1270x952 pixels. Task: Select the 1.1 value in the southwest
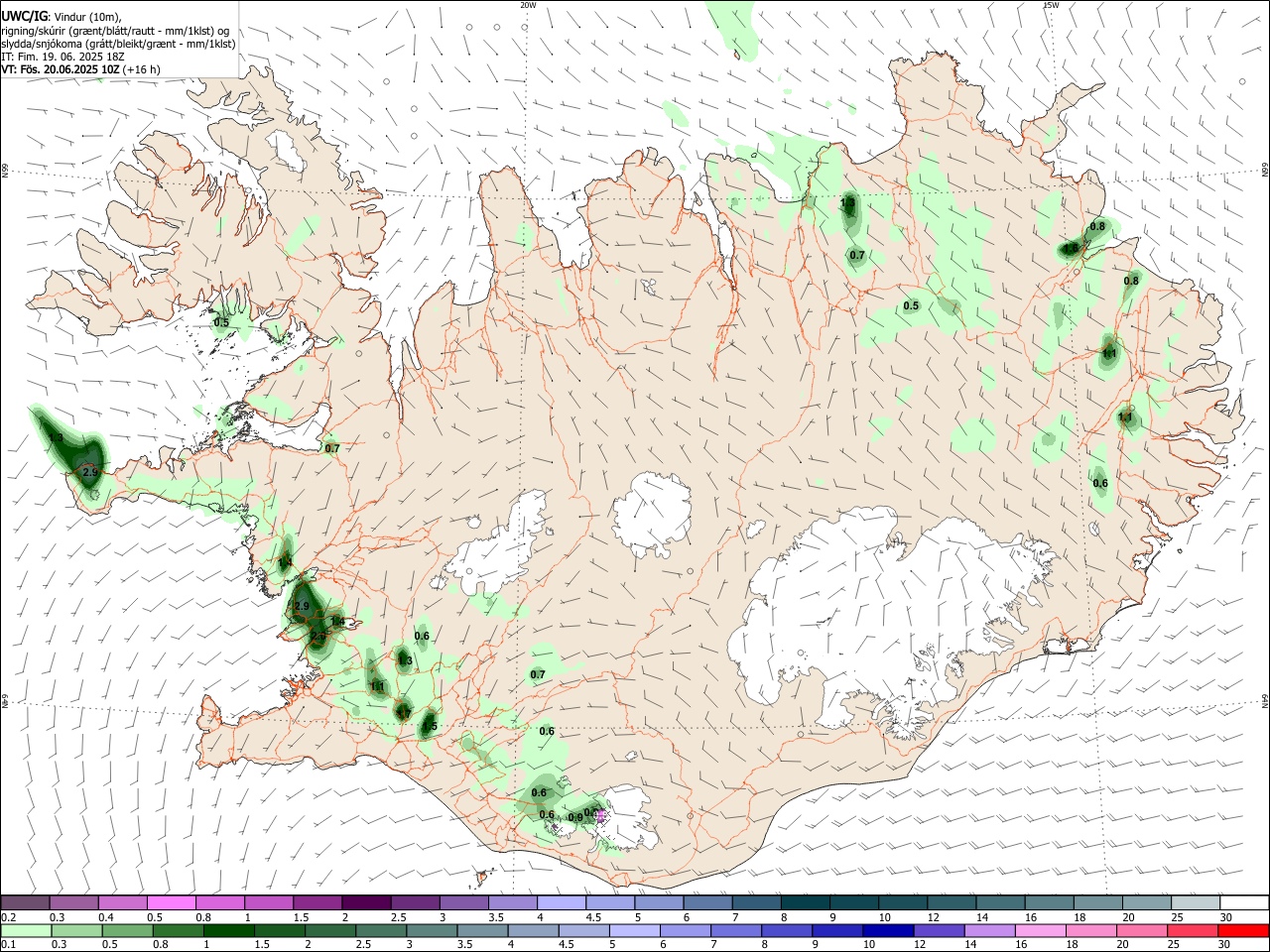pyautogui.click(x=377, y=686)
